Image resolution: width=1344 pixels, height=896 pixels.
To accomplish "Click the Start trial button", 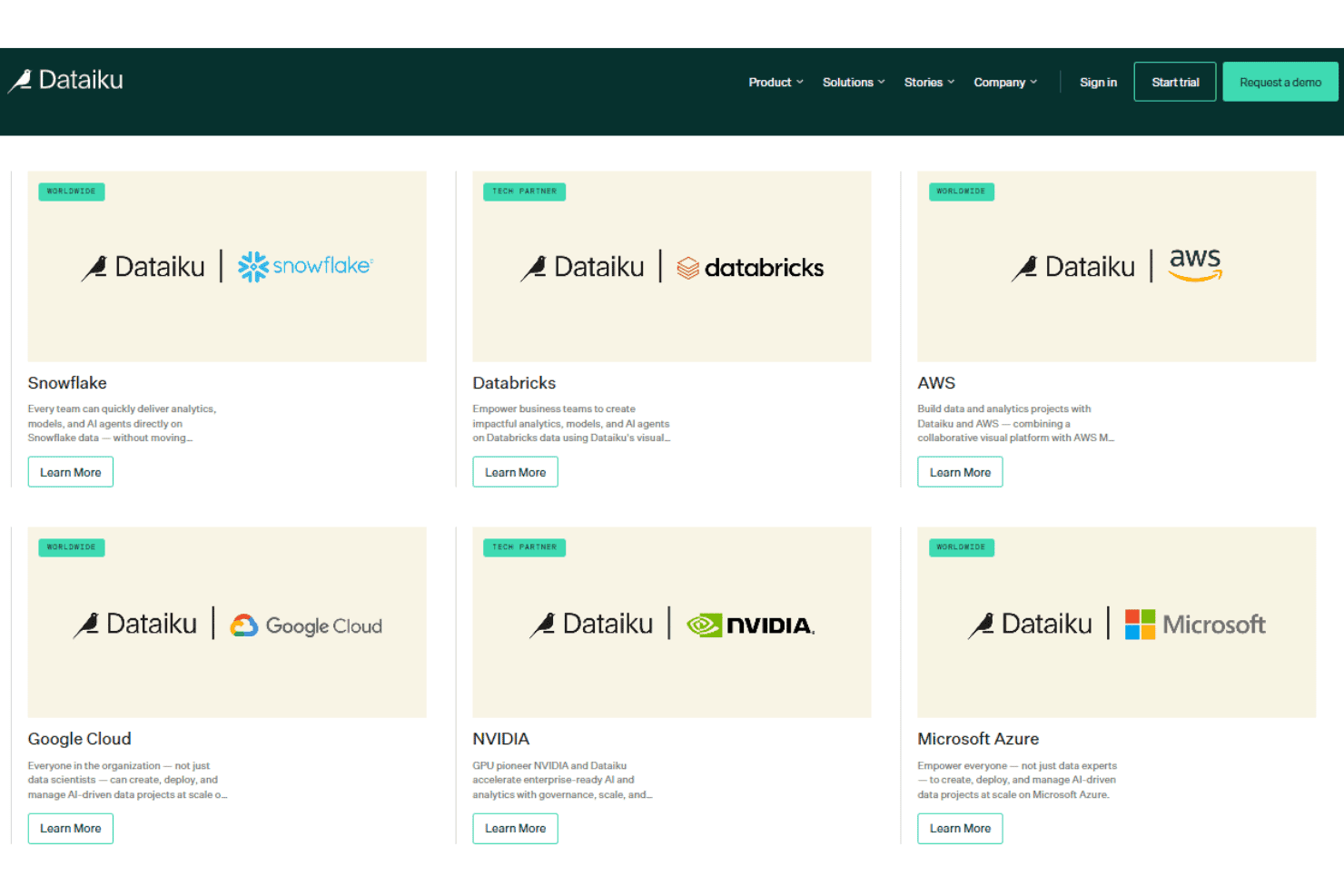I will tap(1175, 82).
